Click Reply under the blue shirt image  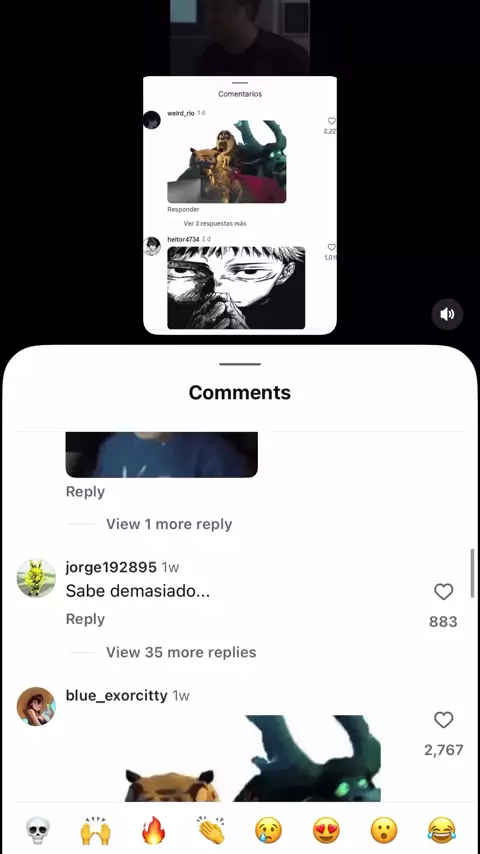(x=85, y=491)
